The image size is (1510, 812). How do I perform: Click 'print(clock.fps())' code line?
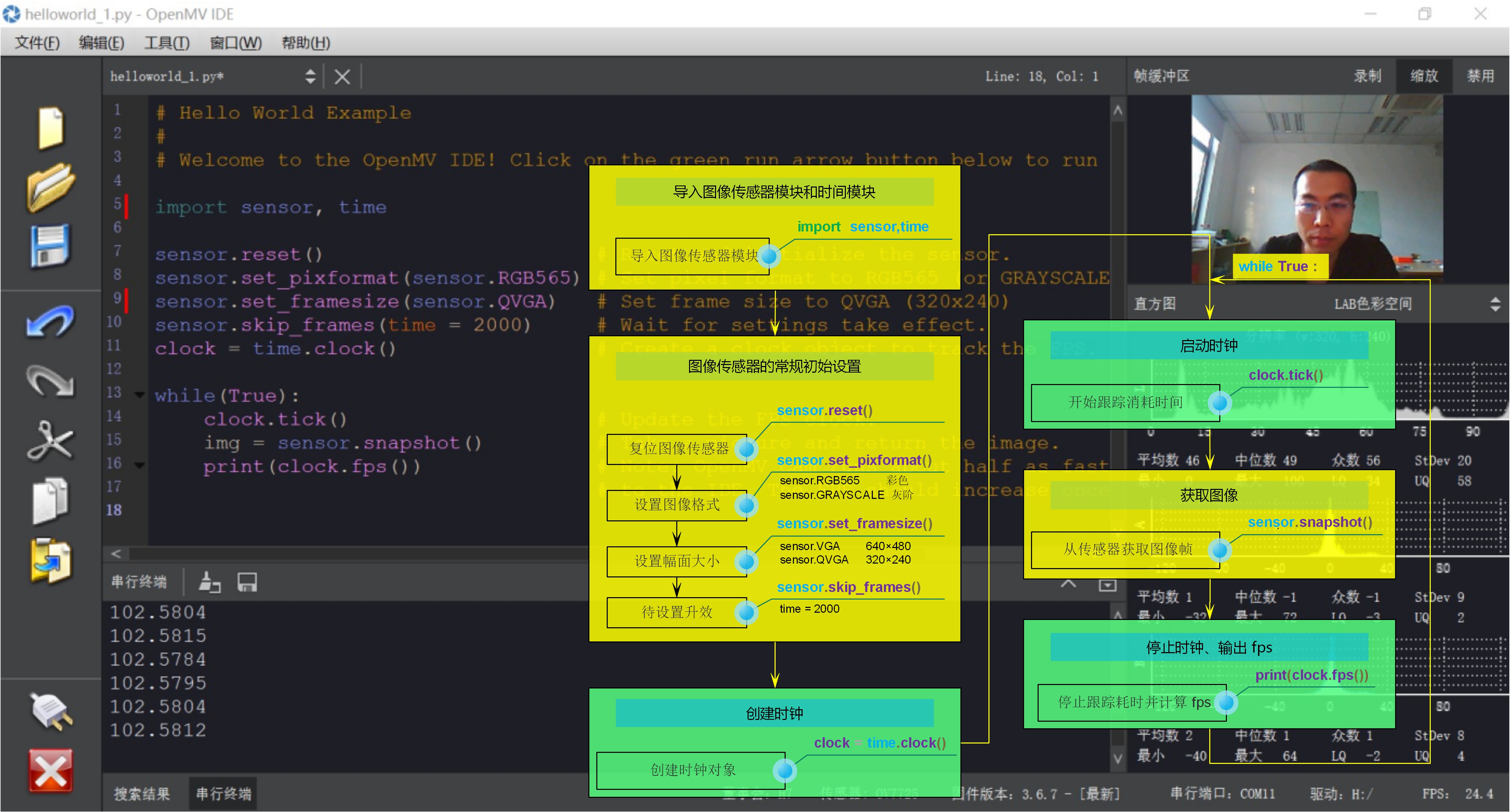pos(312,466)
